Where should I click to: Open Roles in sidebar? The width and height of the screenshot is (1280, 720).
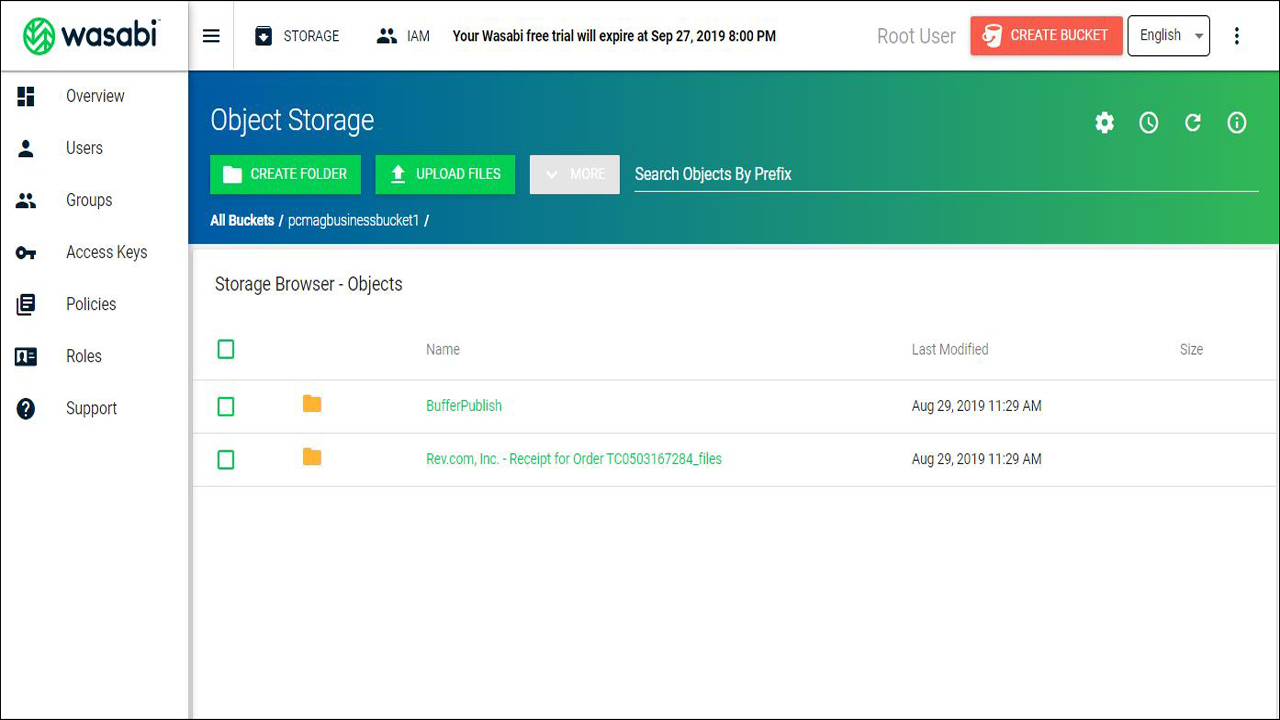tap(84, 356)
